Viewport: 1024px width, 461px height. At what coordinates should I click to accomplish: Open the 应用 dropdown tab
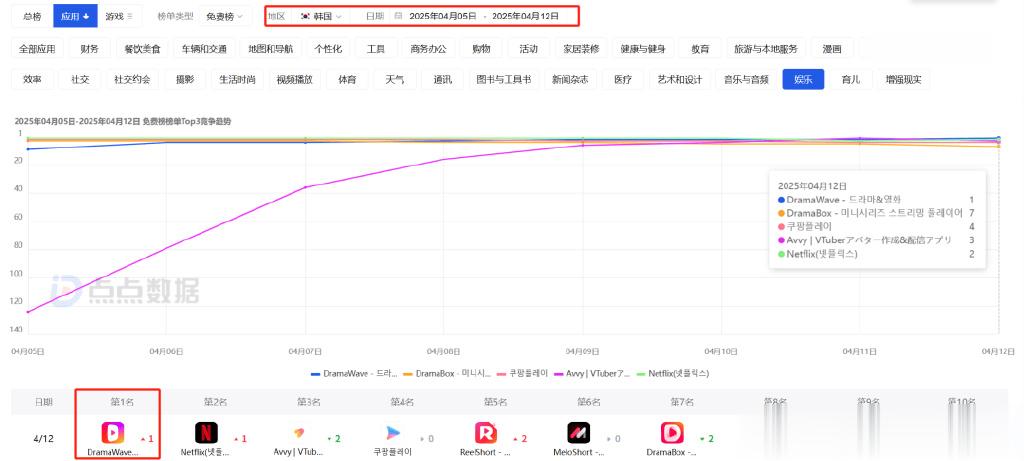click(x=75, y=16)
